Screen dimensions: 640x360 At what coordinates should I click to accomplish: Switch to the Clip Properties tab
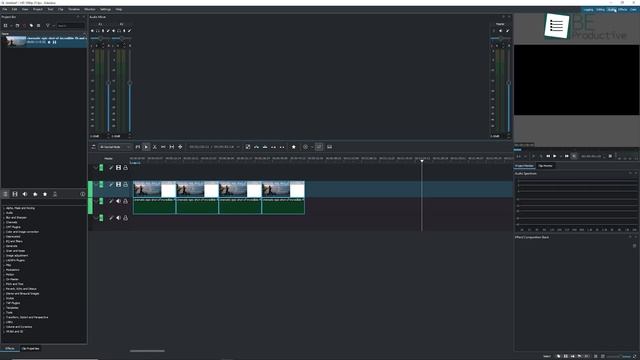click(30, 349)
